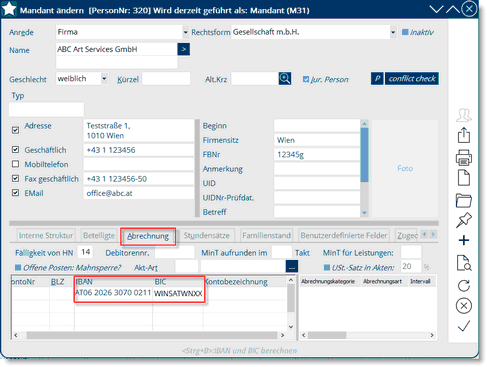Screen dimensions: 487x367
Task: Toggle USt.-Satz in Akten checkbox
Action: (x=327, y=267)
